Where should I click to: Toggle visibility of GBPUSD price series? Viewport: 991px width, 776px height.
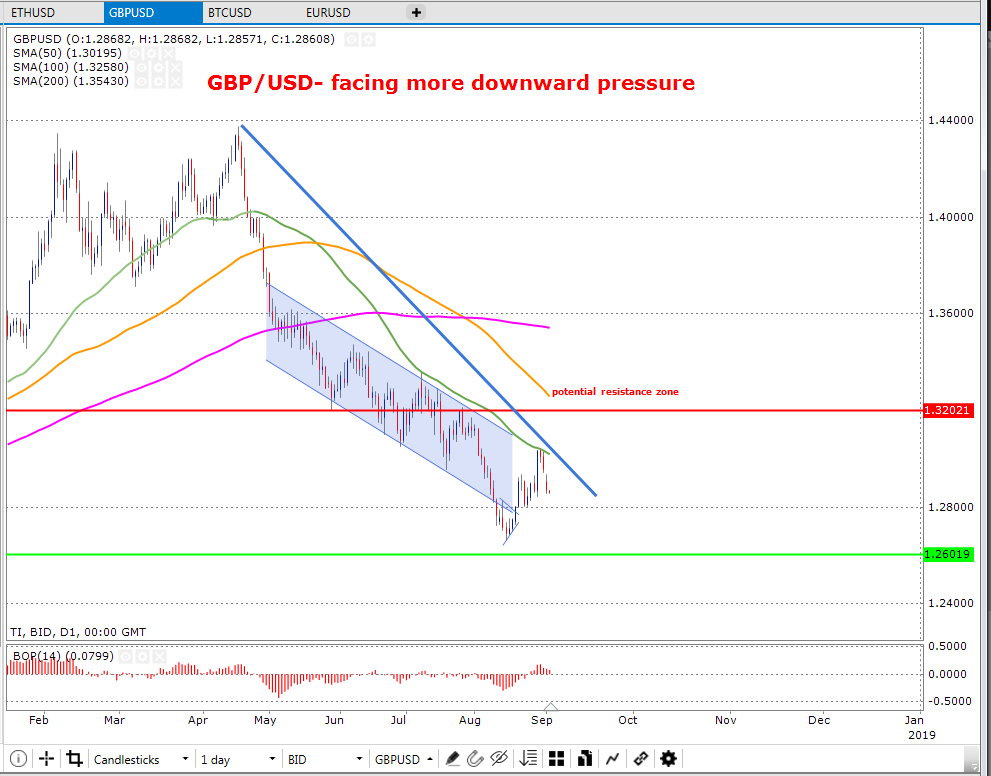[351, 40]
